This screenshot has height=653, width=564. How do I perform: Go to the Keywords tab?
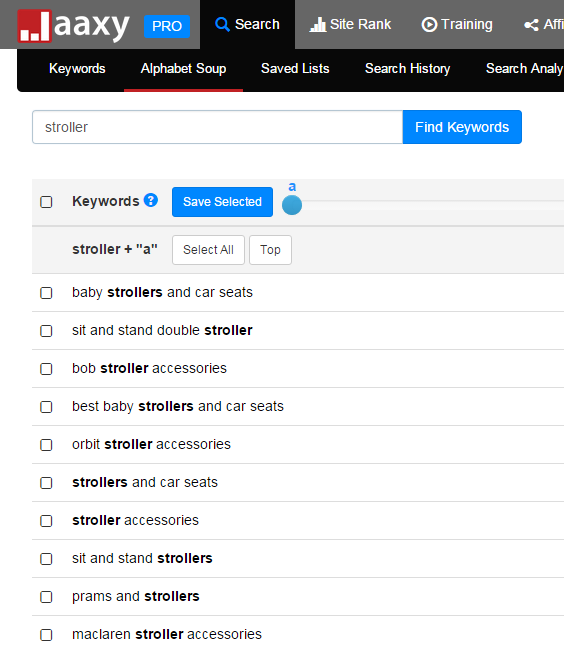pyautogui.click(x=77, y=68)
